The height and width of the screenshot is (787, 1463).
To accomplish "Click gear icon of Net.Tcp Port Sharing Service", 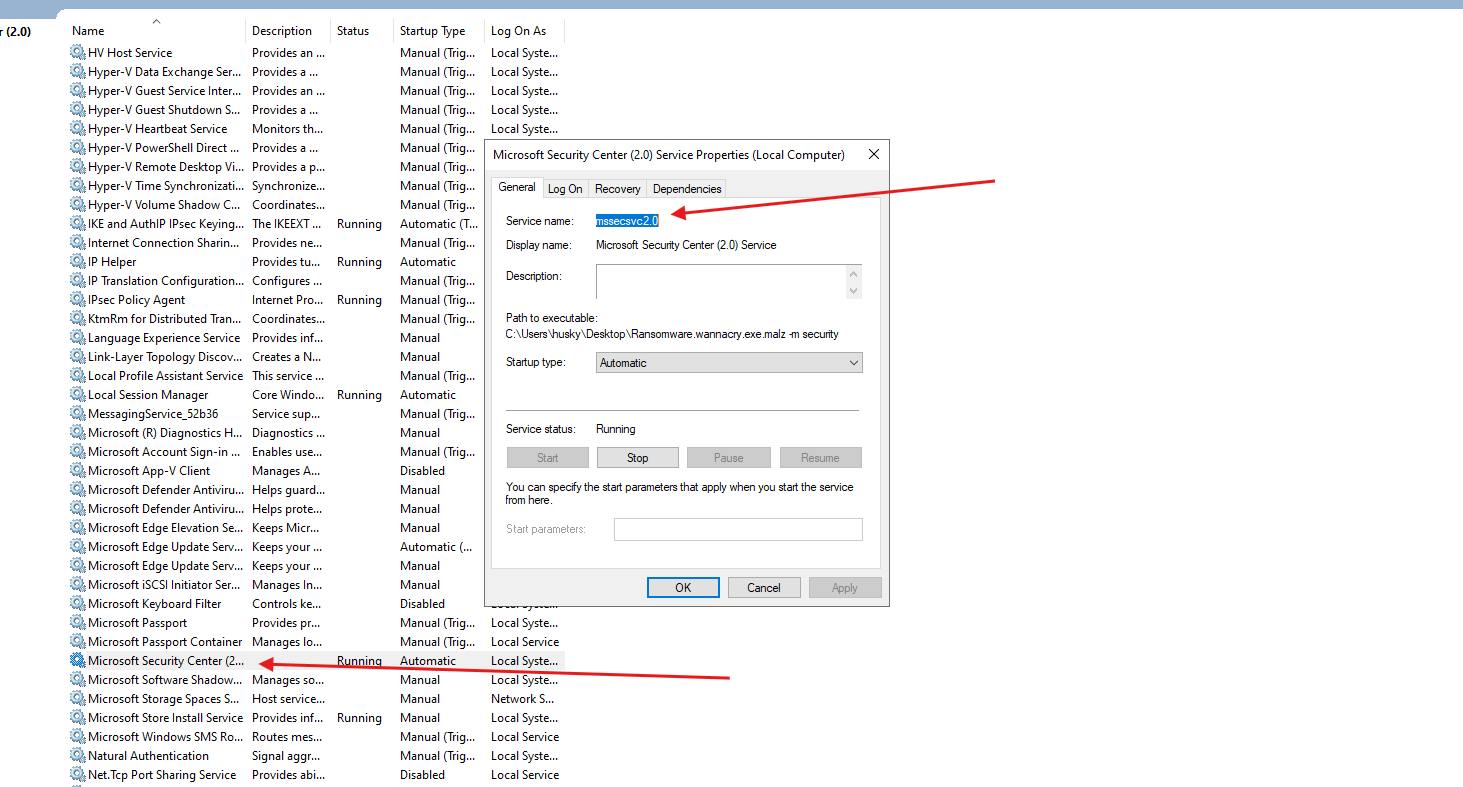I will pyautogui.click(x=77, y=775).
